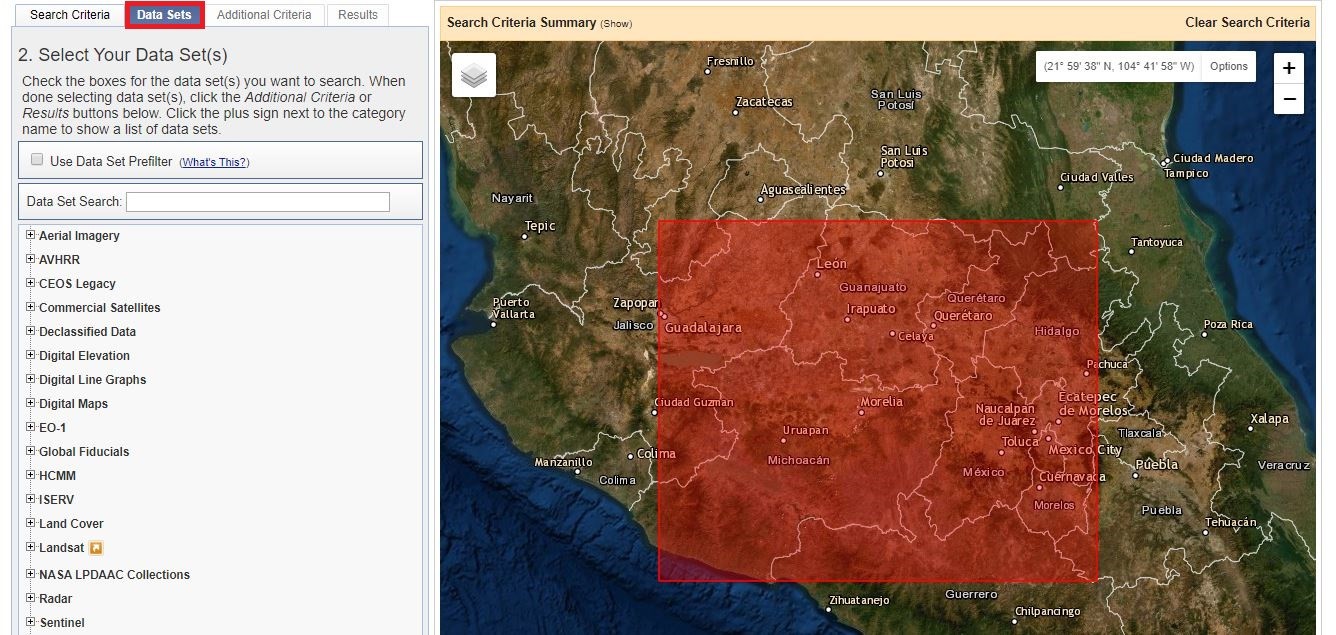
Task: Expand the Landsat category
Action: 31,548
